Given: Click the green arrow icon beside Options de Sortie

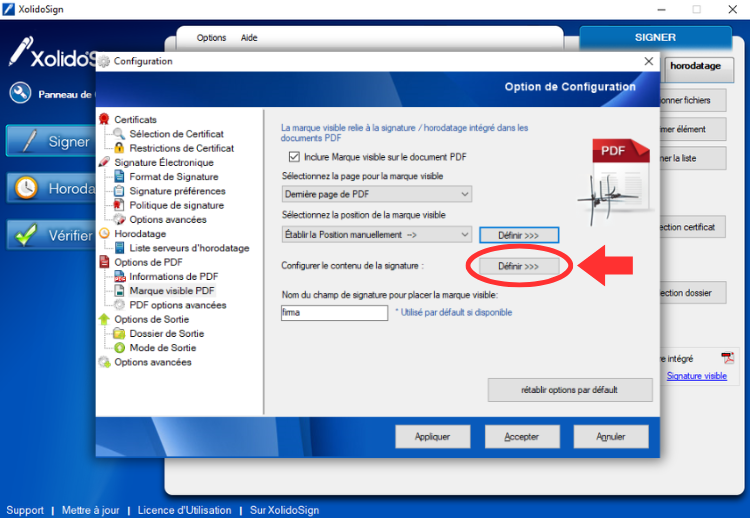Looking at the screenshot, I should click(x=104, y=319).
